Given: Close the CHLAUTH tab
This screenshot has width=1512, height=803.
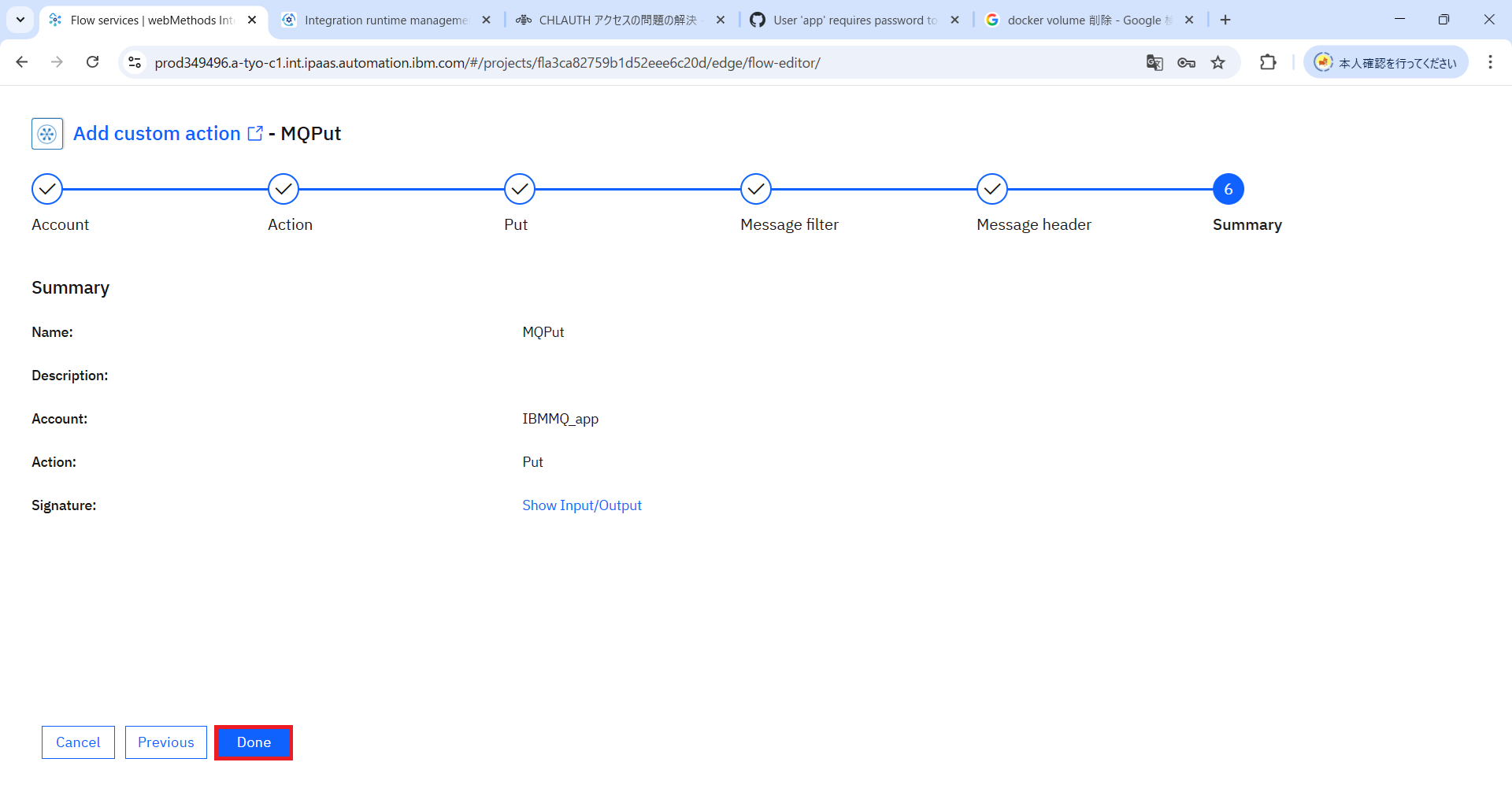Looking at the screenshot, I should [721, 20].
